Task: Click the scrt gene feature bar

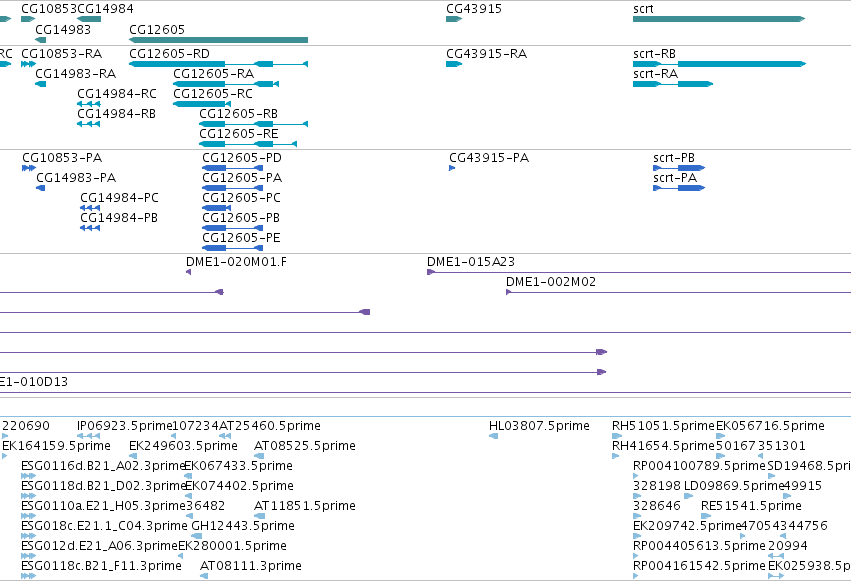Action: tap(719, 19)
